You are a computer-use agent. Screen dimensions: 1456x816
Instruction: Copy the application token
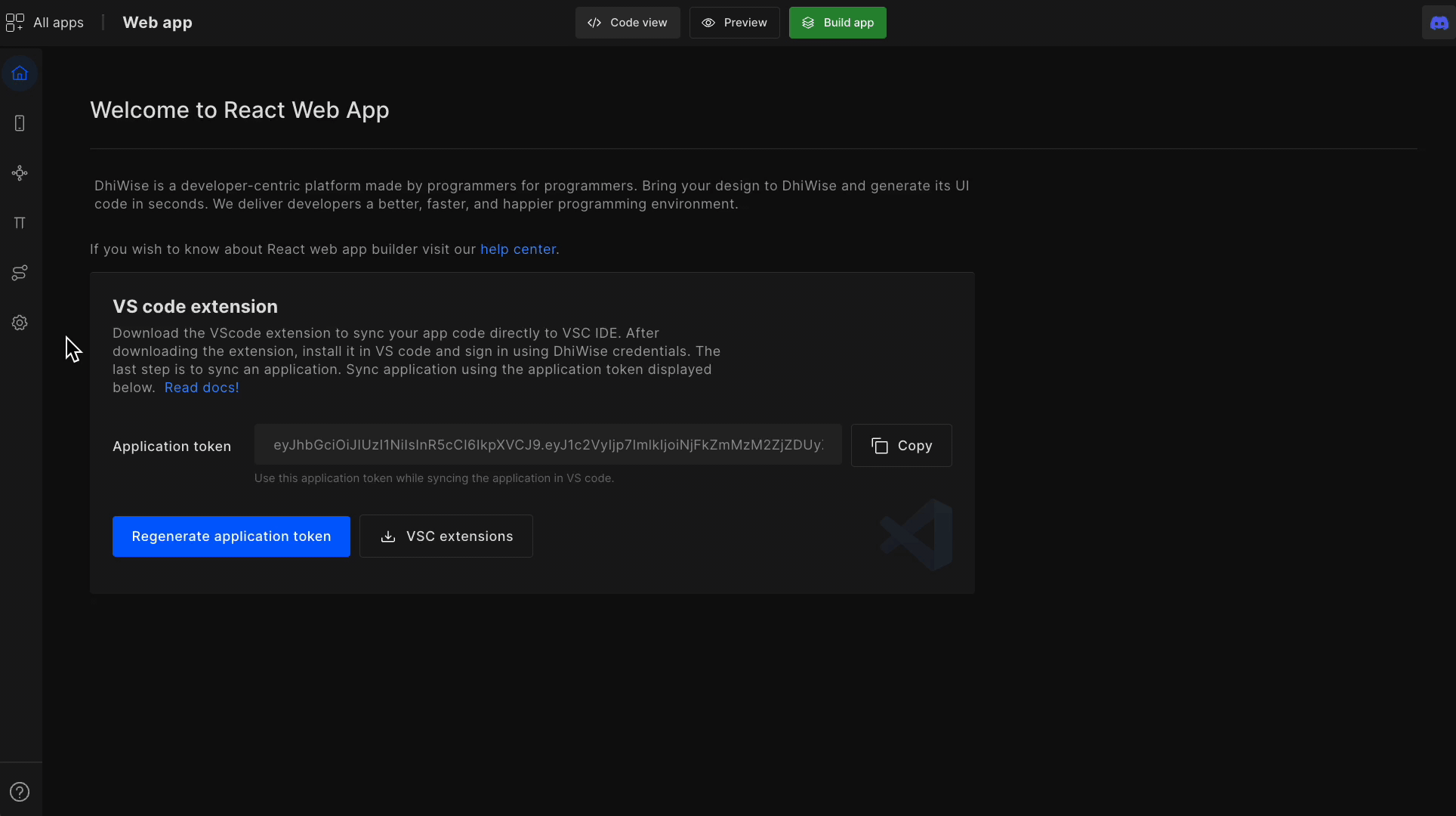click(901, 446)
